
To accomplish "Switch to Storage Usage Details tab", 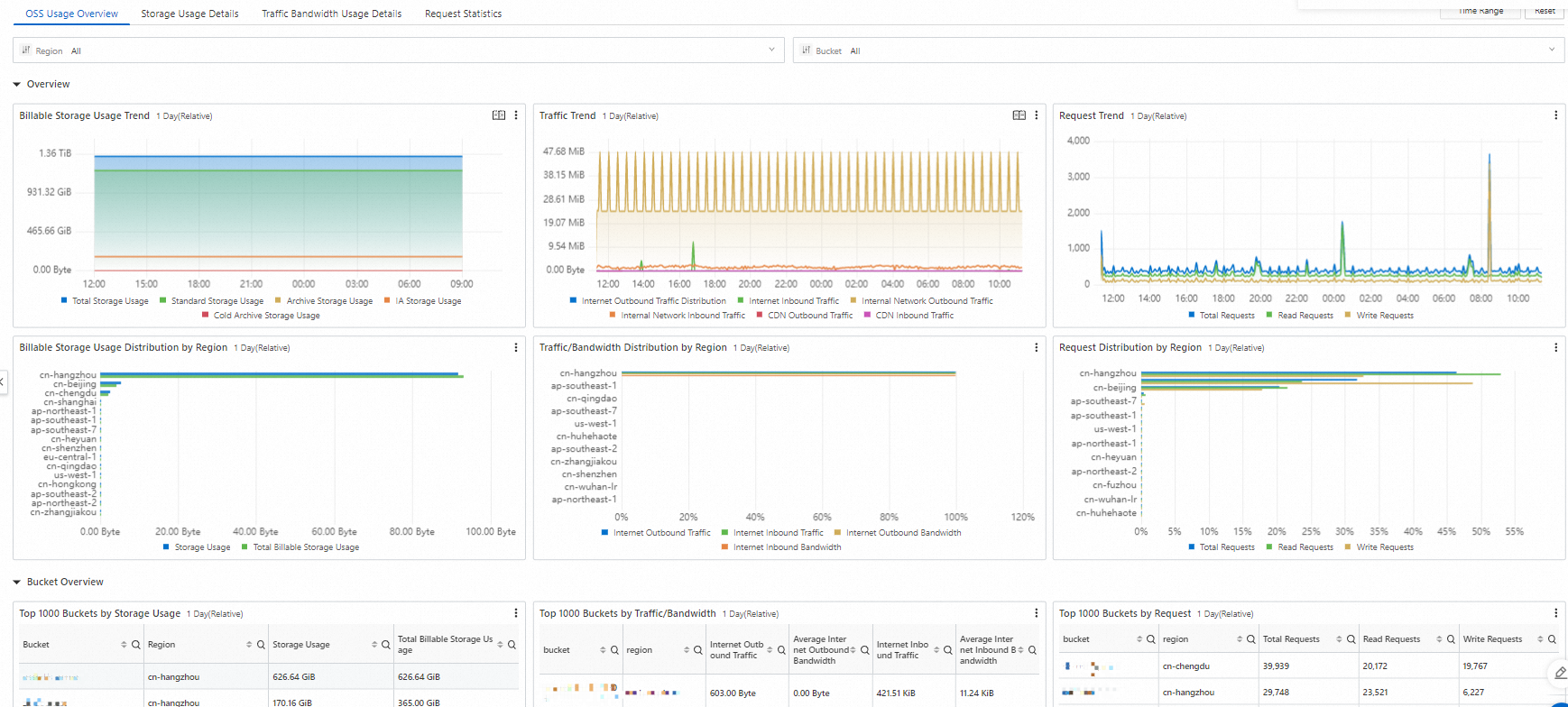I will click(189, 14).
